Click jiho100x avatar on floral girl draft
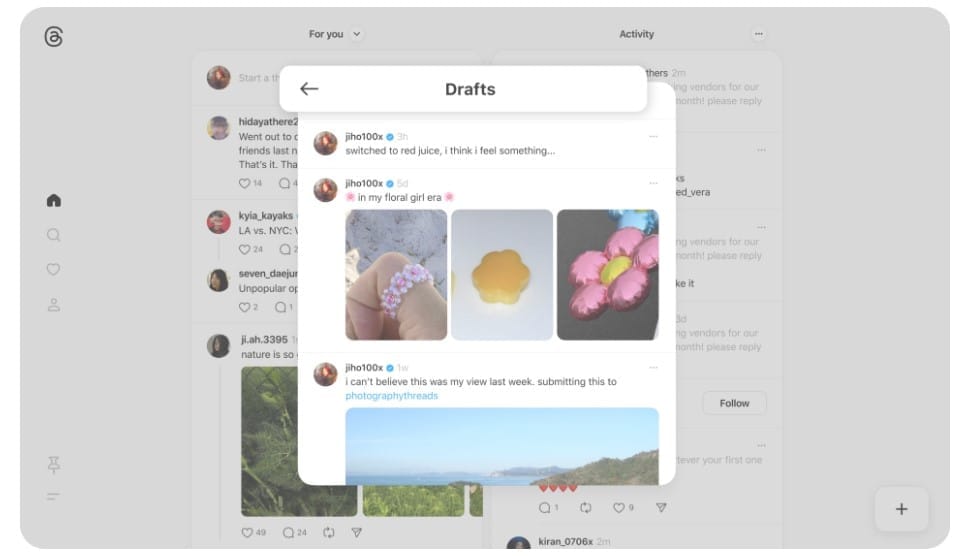The height and width of the screenshot is (556, 976). pos(325,190)
